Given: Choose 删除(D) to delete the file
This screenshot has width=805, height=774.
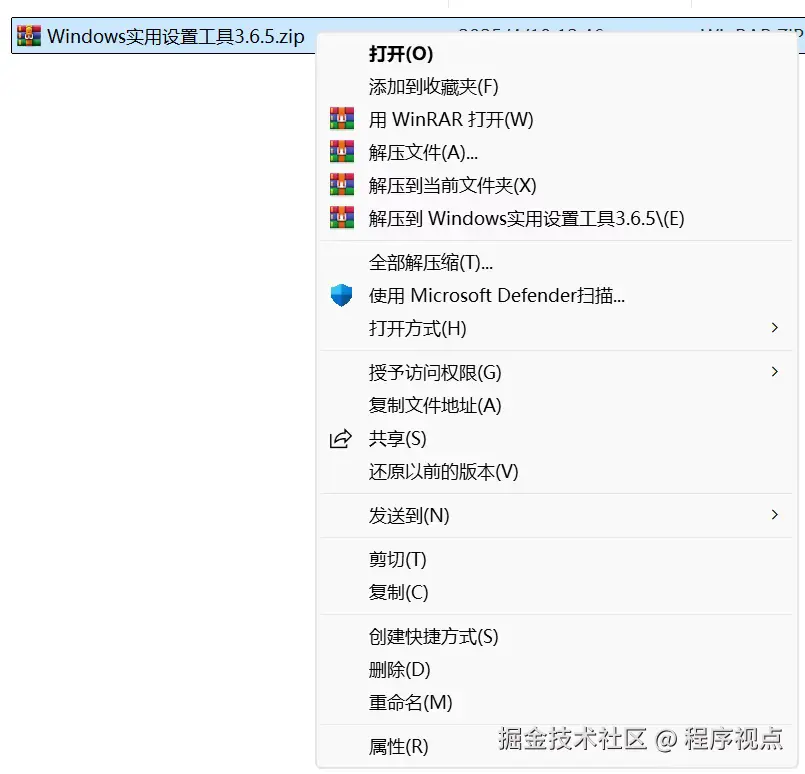Looking at the screenshot, I should [556, 669].
